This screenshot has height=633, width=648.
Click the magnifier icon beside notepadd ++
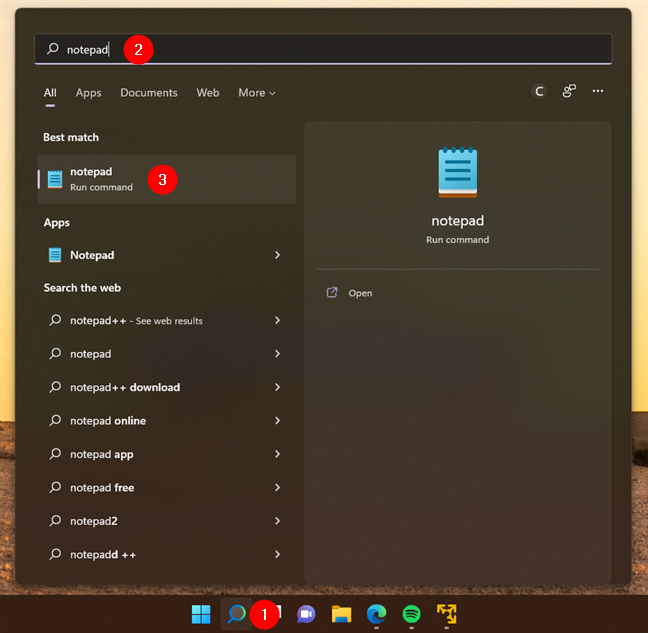tap(55, 554)
